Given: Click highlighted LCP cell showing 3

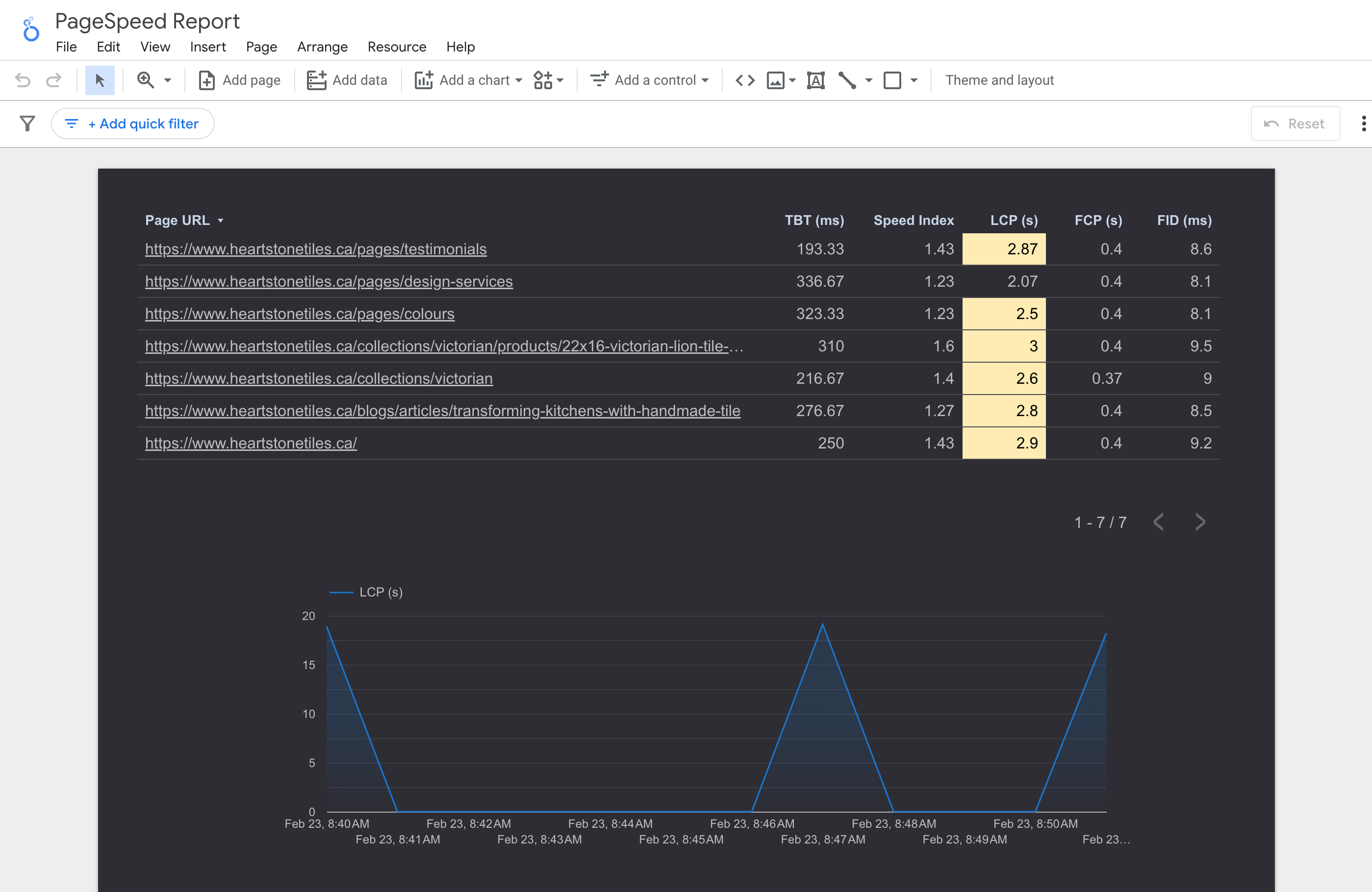Looking at the screenshot, I should click(1004, 346).
